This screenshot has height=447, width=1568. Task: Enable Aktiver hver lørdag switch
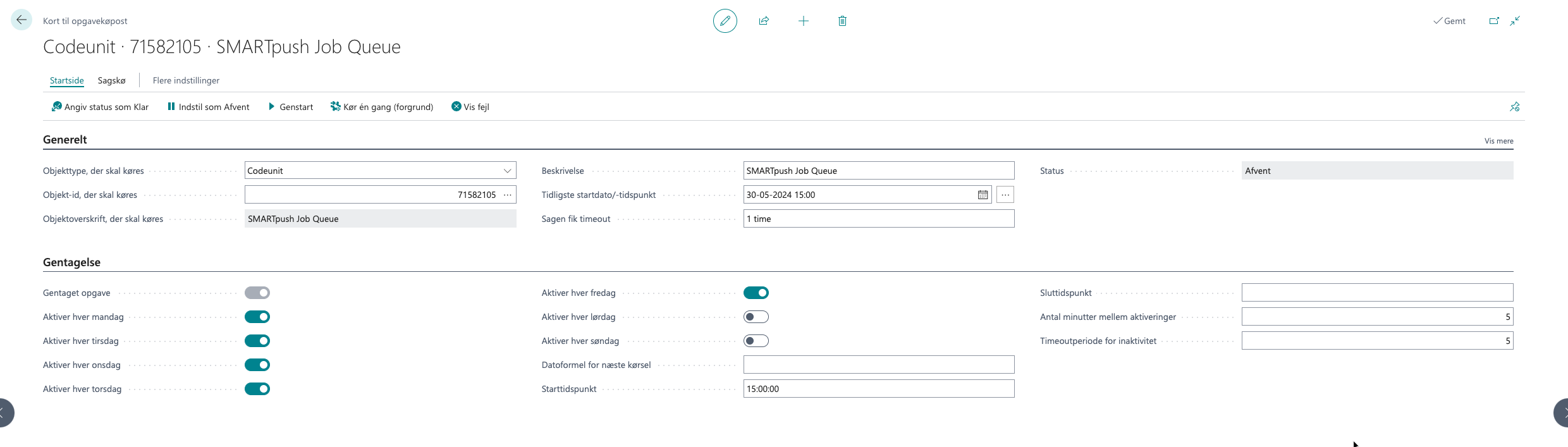(756, 317)
